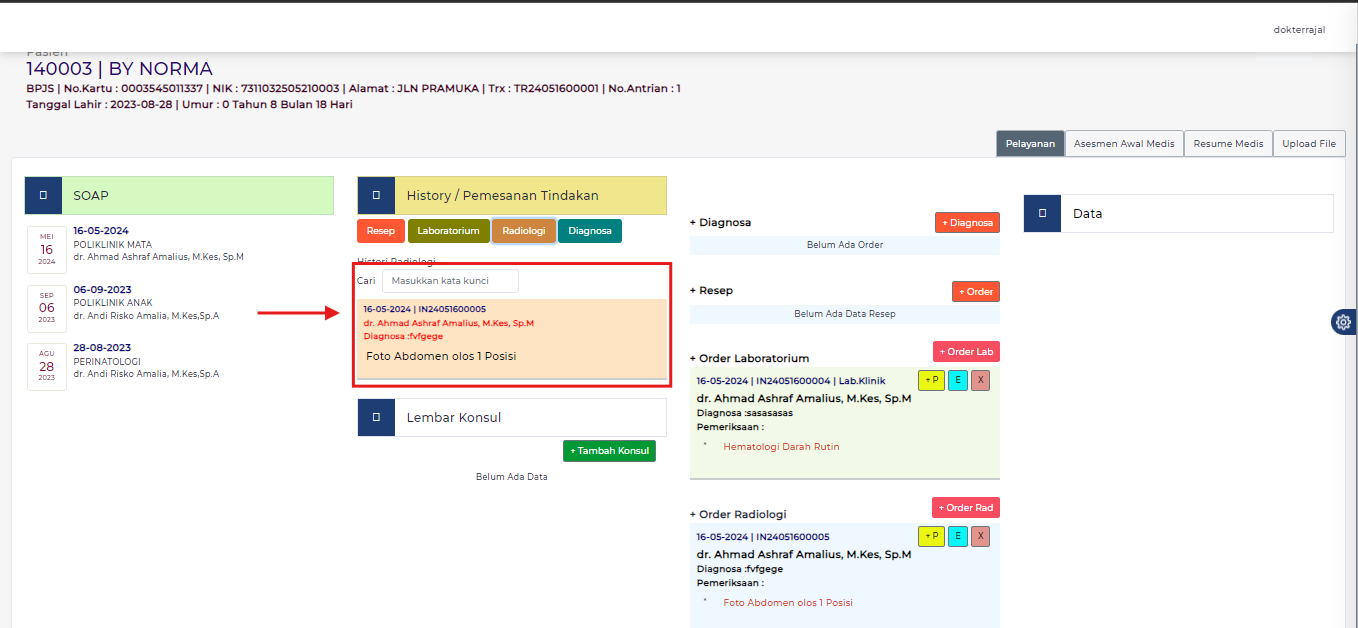Focus the Cari keyword search field

(x=450, y=281)
